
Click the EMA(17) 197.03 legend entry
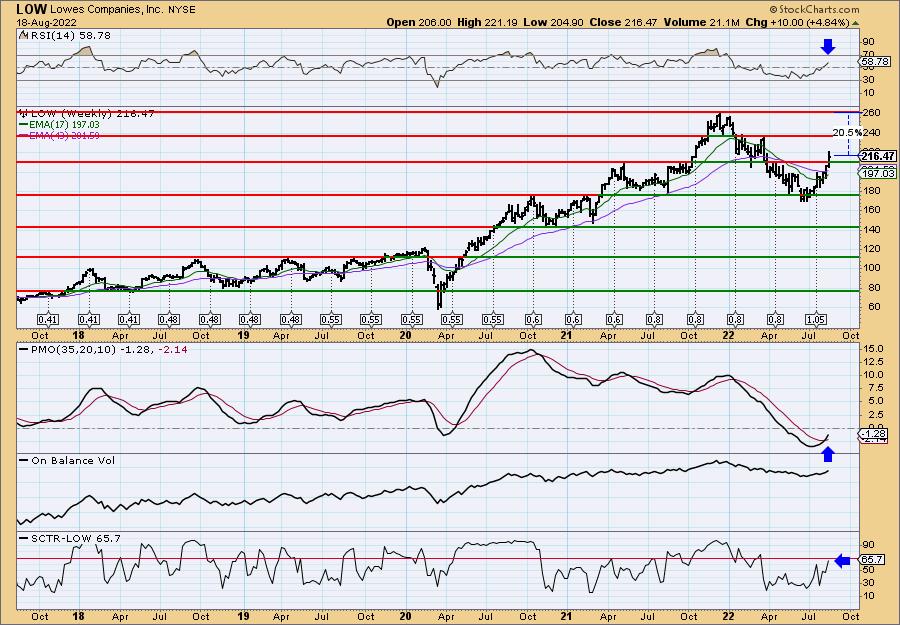[x=59, y=125]
